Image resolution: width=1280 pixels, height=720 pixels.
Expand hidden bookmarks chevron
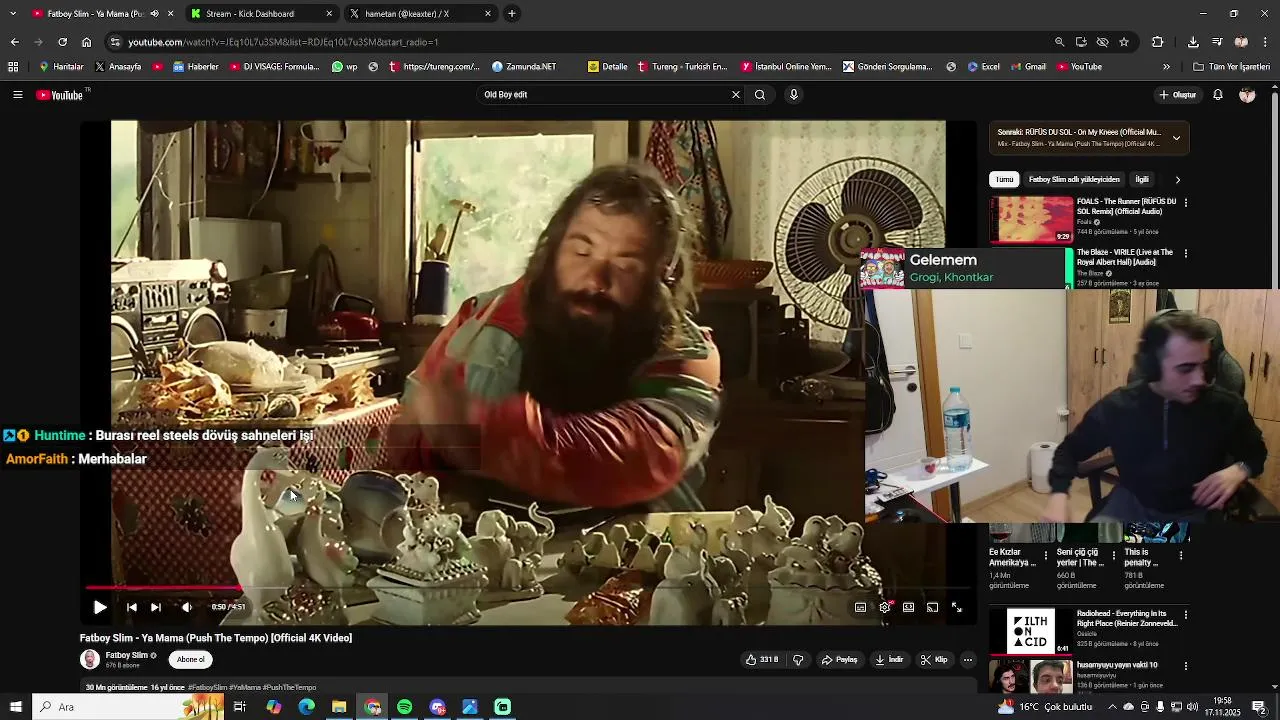pos(1166,67)
